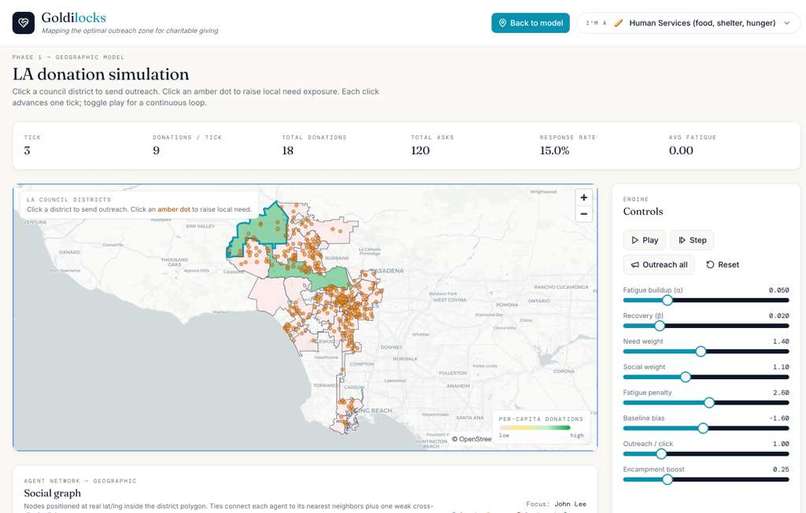
Task: Click the Total Donations value 18
Action: coord(288,151)
